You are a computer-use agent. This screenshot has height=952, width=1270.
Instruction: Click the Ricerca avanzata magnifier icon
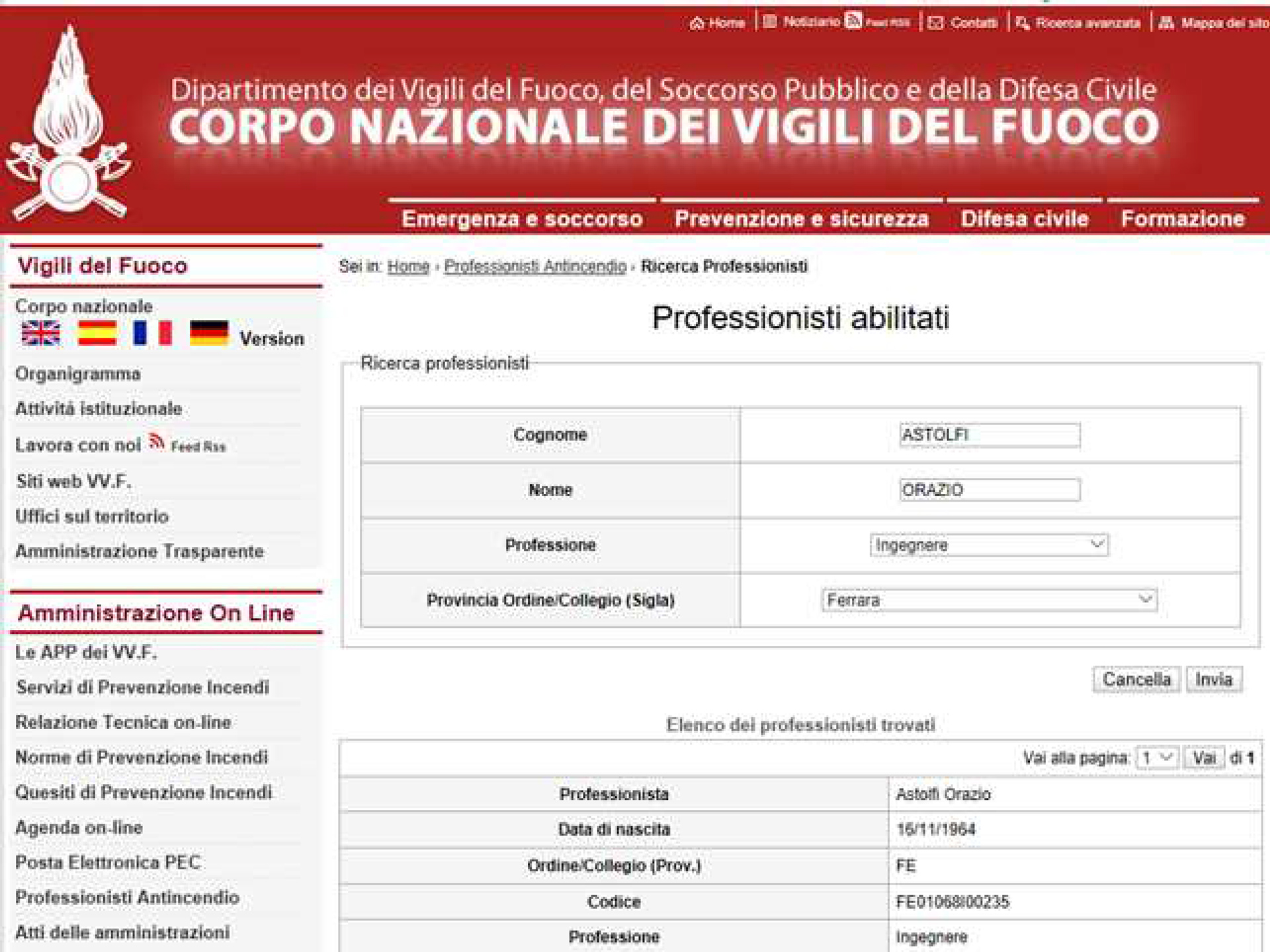pos(1023,23)
